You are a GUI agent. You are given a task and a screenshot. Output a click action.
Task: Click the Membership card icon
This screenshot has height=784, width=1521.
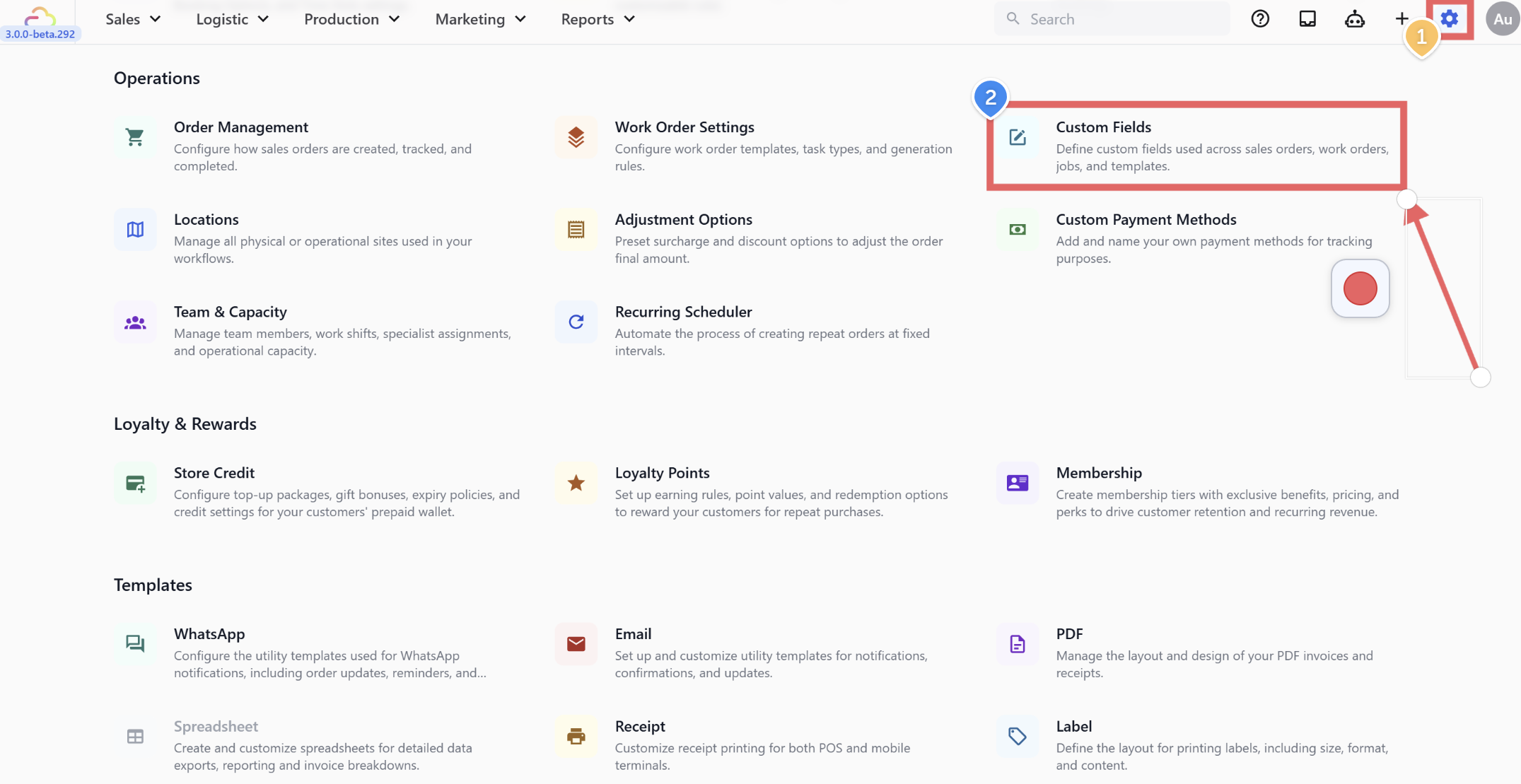[x=1017, y=483]
